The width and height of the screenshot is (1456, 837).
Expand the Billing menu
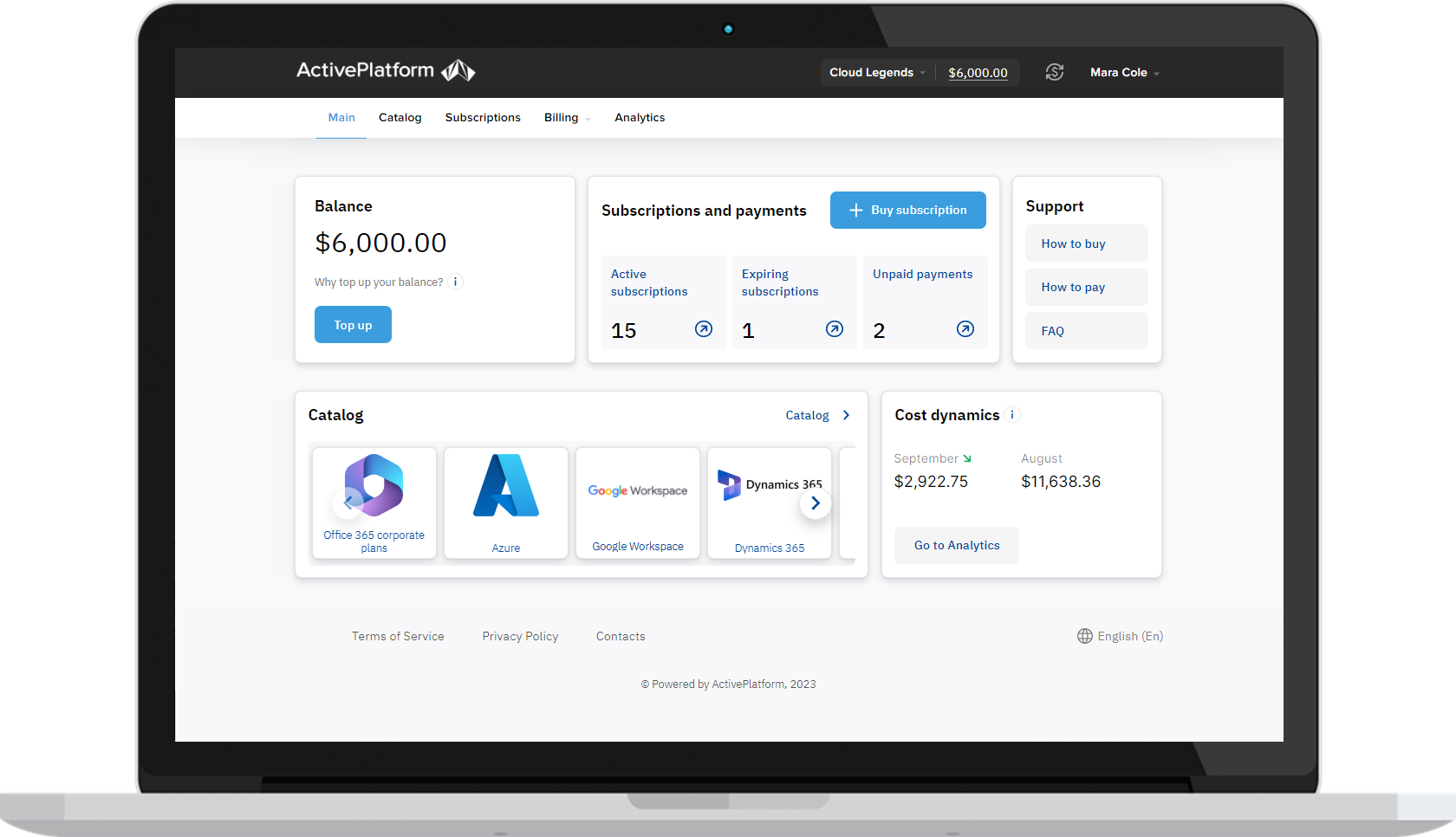point(566,117)
